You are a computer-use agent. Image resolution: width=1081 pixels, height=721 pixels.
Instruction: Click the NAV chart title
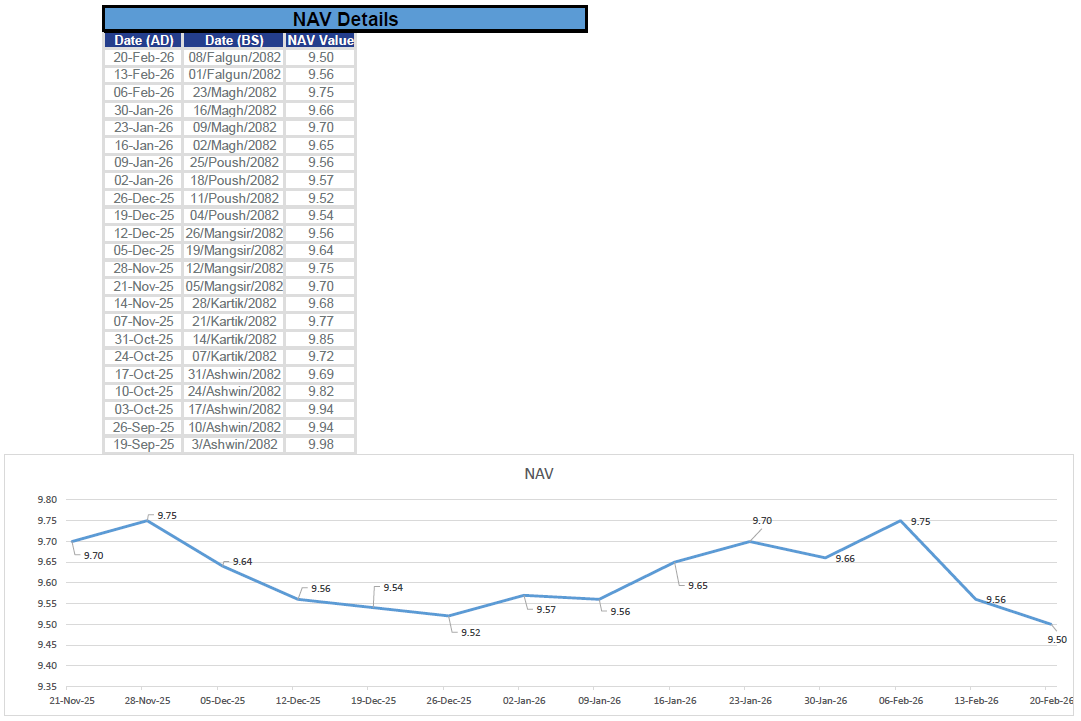(x=538, y=474)
